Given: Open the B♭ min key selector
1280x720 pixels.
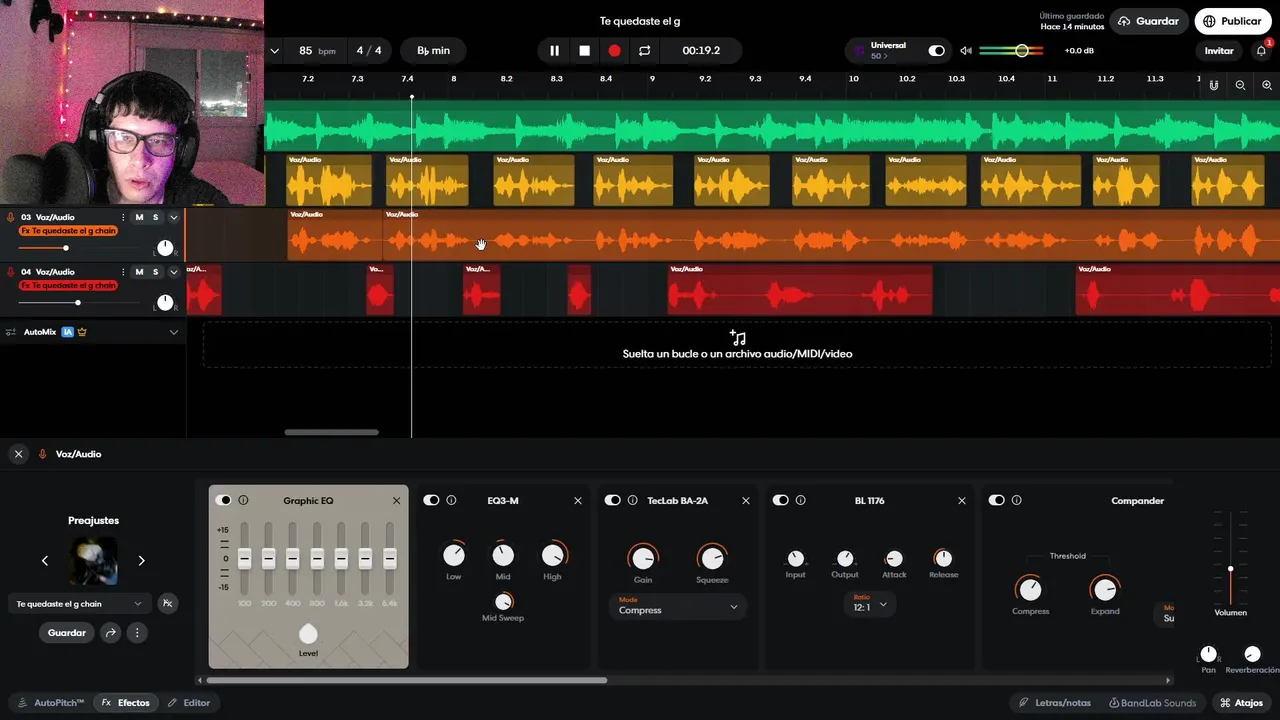Looking at the screenshot, I should tap(433, 51).
